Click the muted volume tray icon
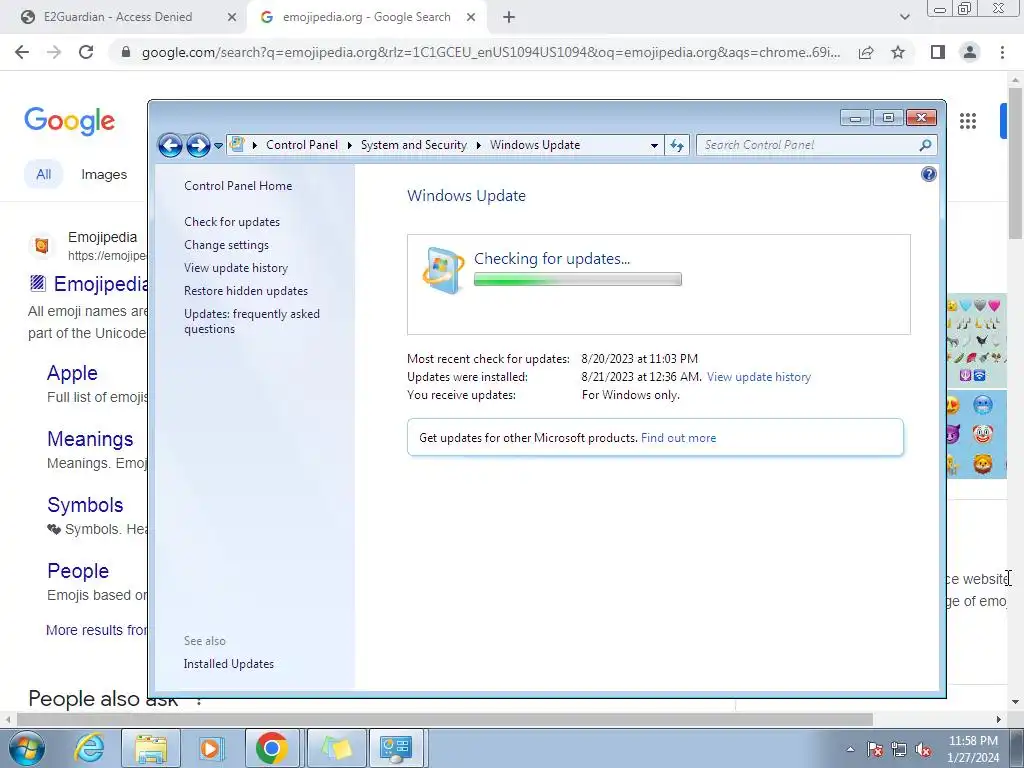The height and width of the screenshot is (768, 1024). point(923,749)
